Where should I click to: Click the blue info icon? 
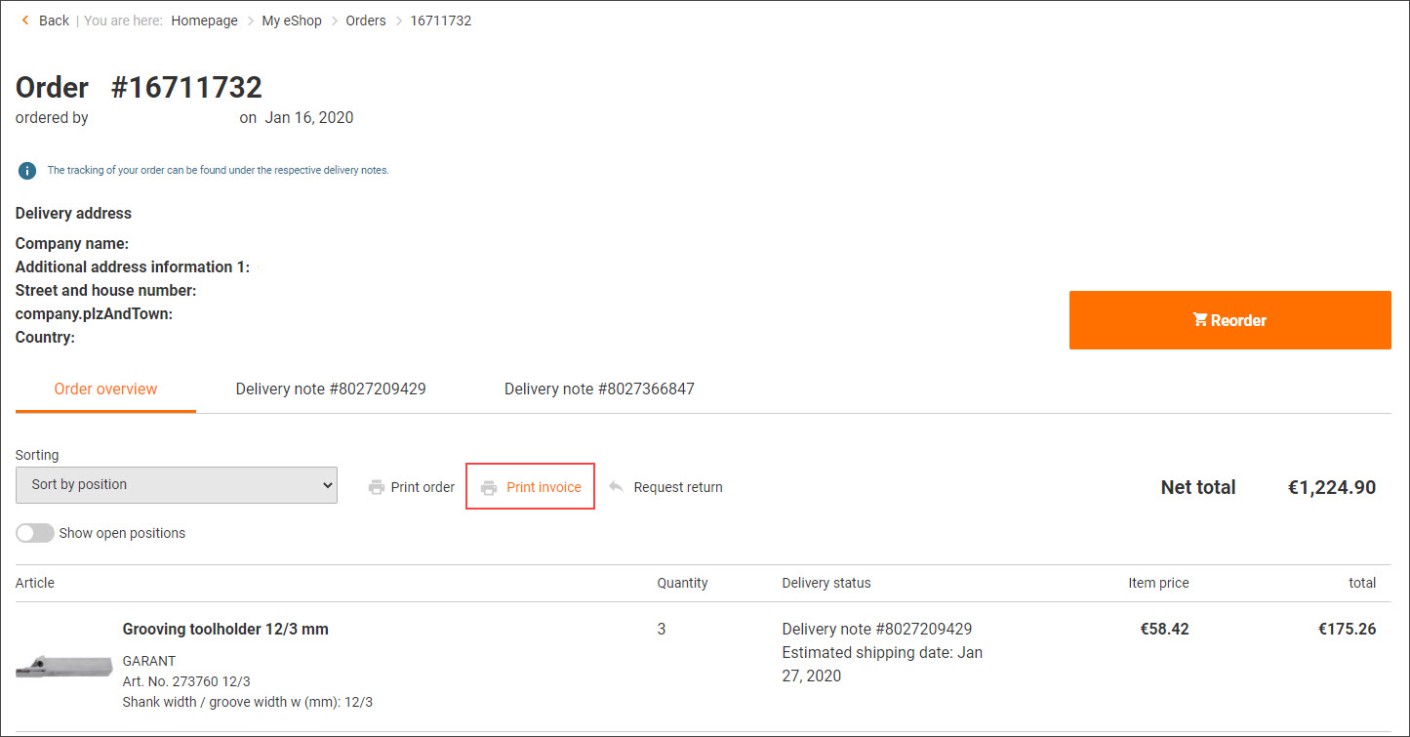pos(27,171)
